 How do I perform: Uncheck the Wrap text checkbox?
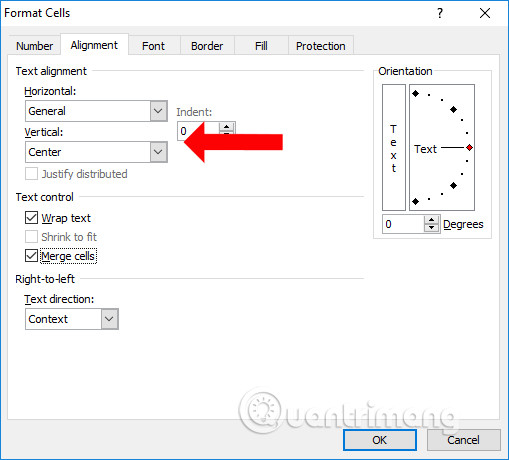31,218
